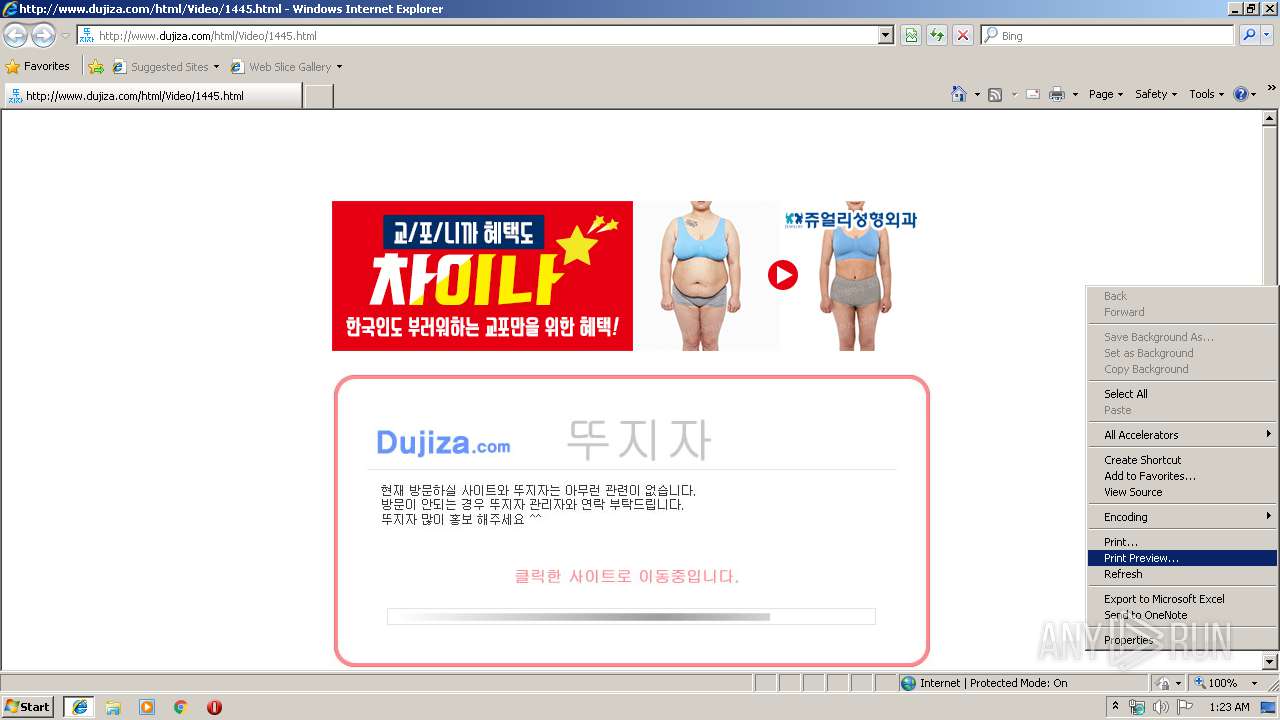The height and width of the screenshot is (720, 1280).
Task: Open the Windows Explorer folder taskbar icon
Action: coord(113,707)
